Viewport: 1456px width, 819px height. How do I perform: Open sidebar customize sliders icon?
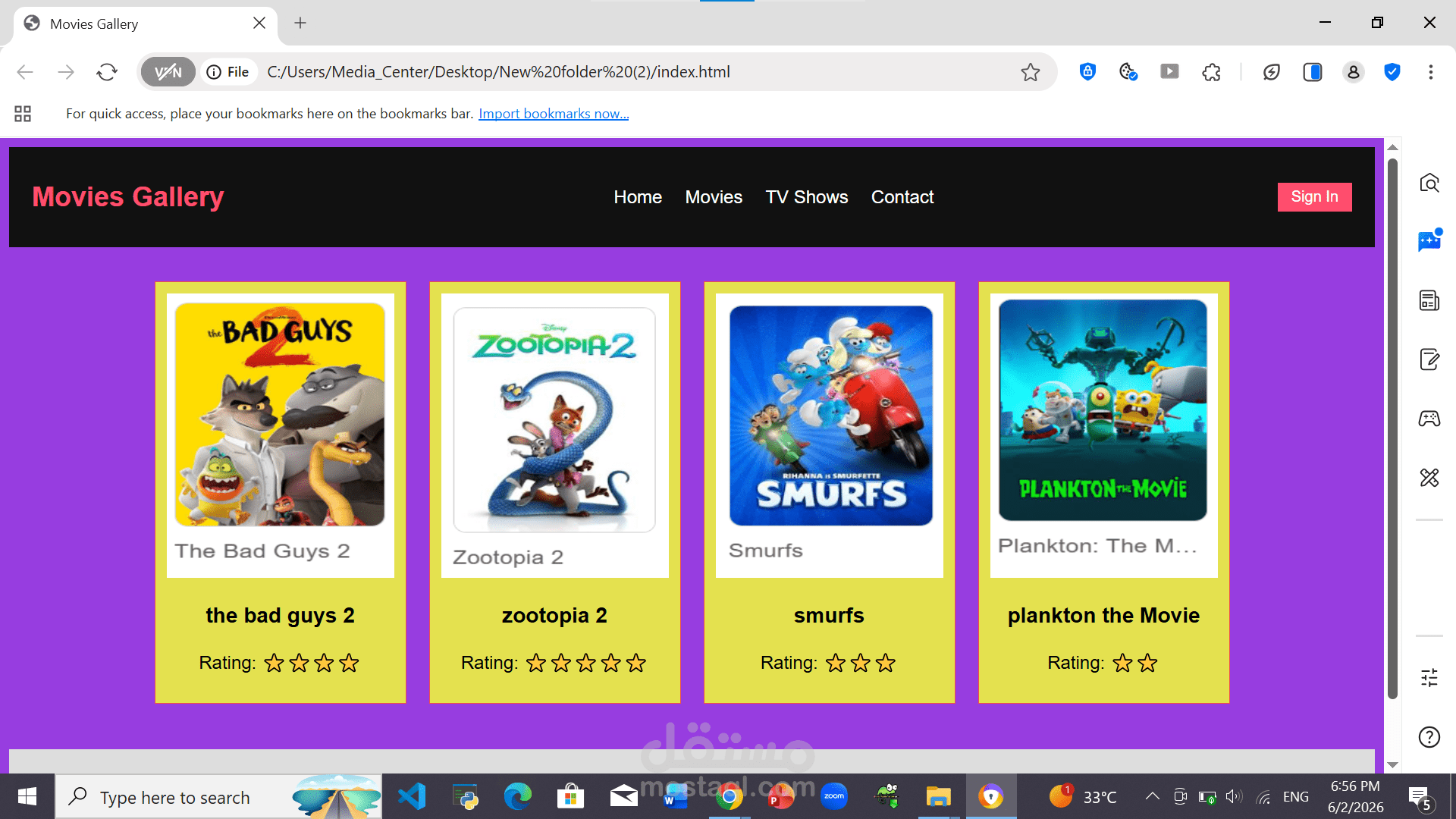coord(1429,678)
